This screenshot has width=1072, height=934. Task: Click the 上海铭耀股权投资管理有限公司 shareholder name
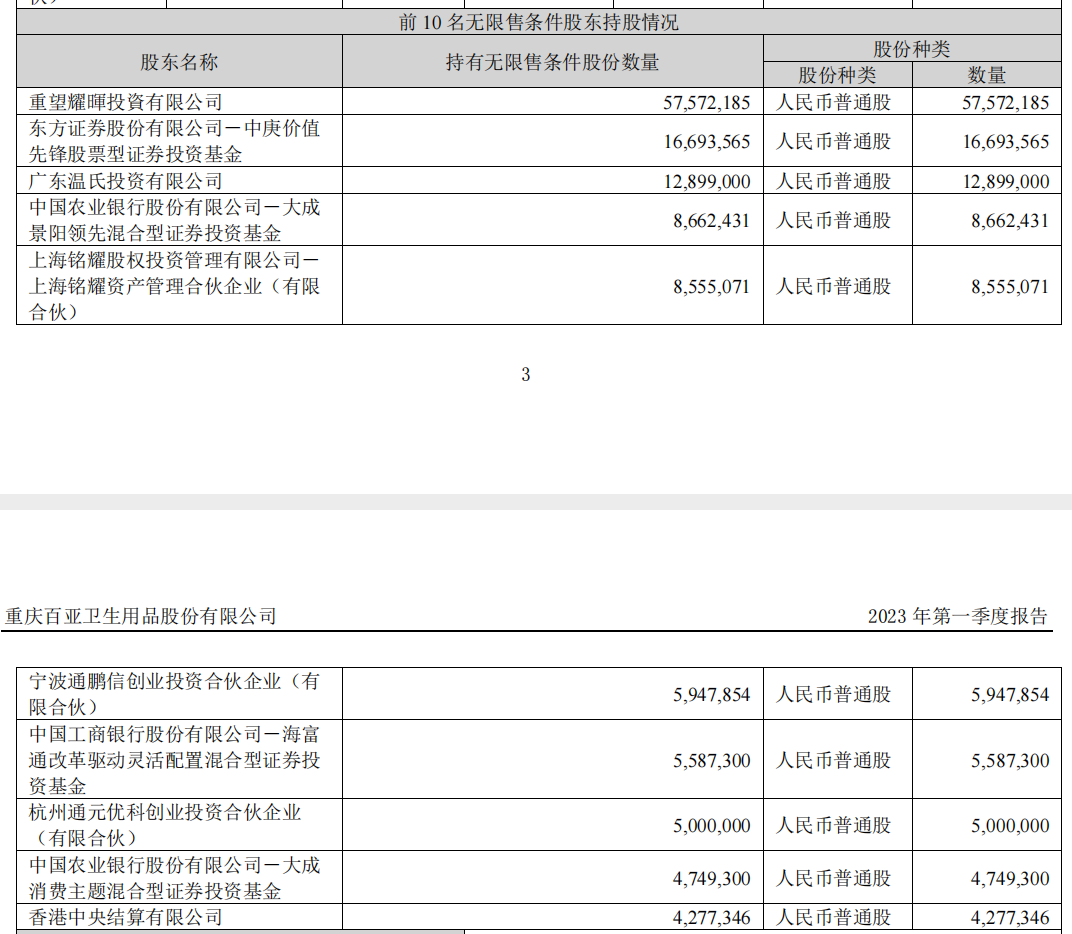pos(174,286)
